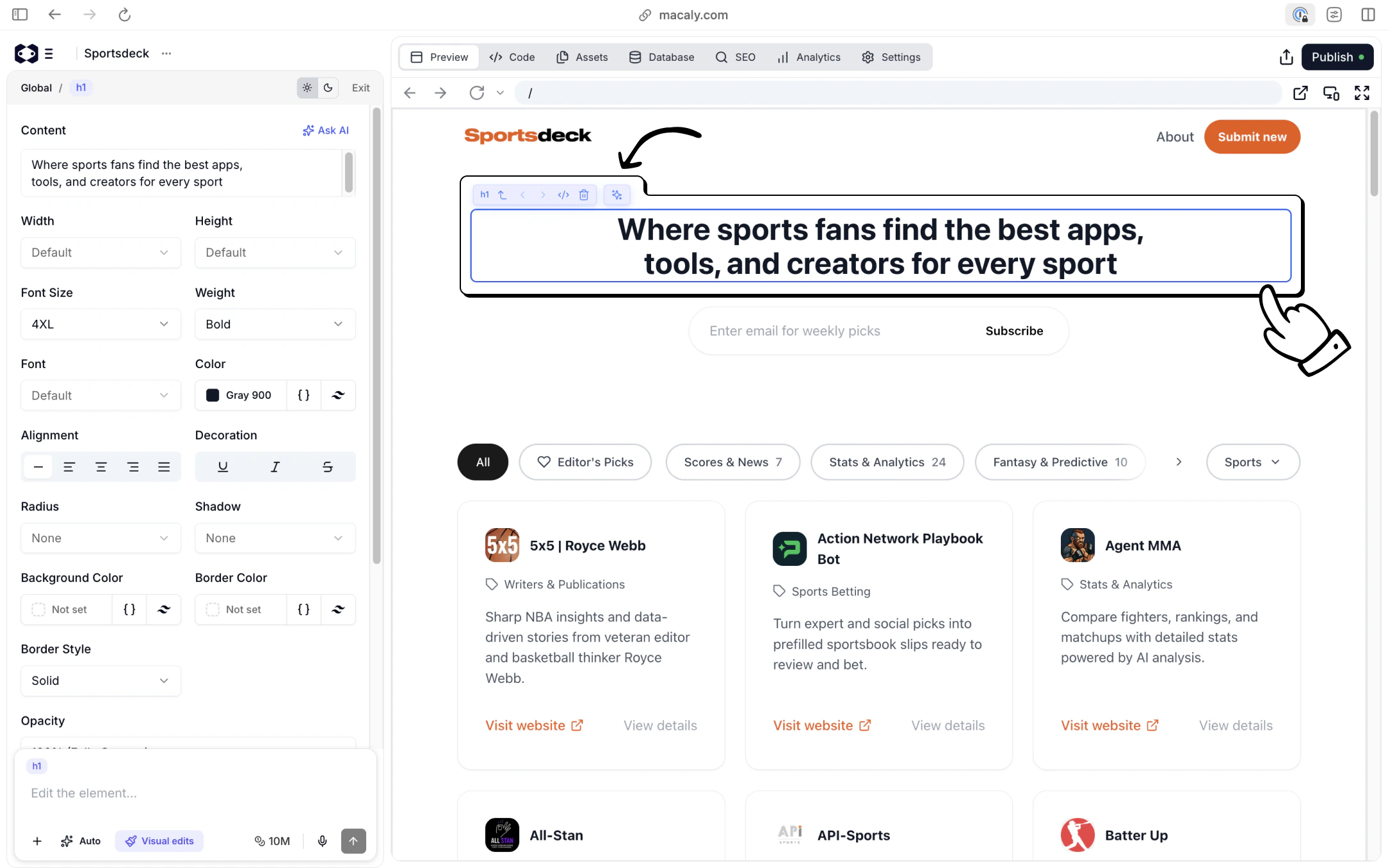Switch to the Database tab
Image resolution: width=1388 pixels, height=868 pixels.
coord(662,57)
